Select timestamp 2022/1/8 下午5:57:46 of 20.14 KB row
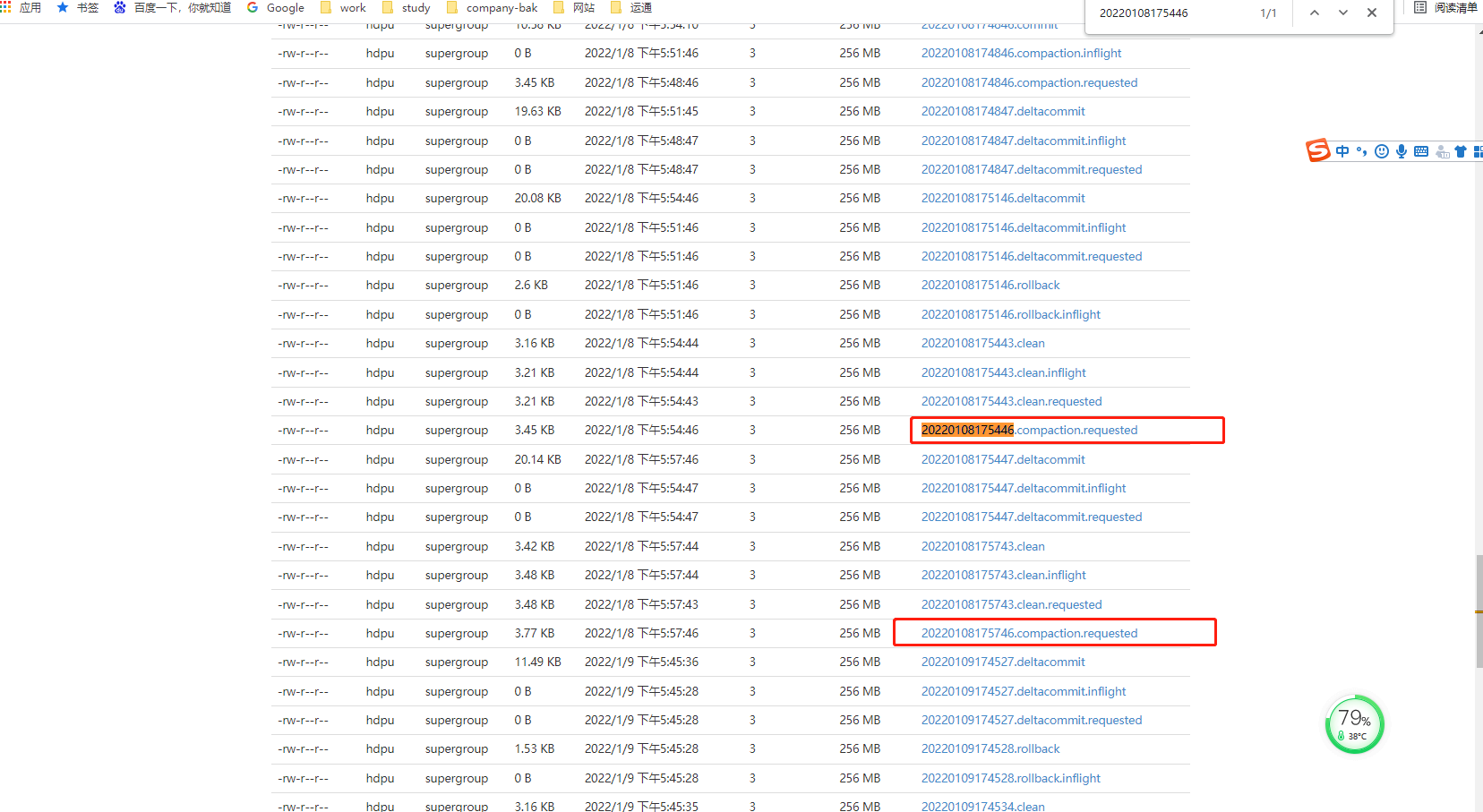Screen dimensions: 1483x812 point(641,459)
